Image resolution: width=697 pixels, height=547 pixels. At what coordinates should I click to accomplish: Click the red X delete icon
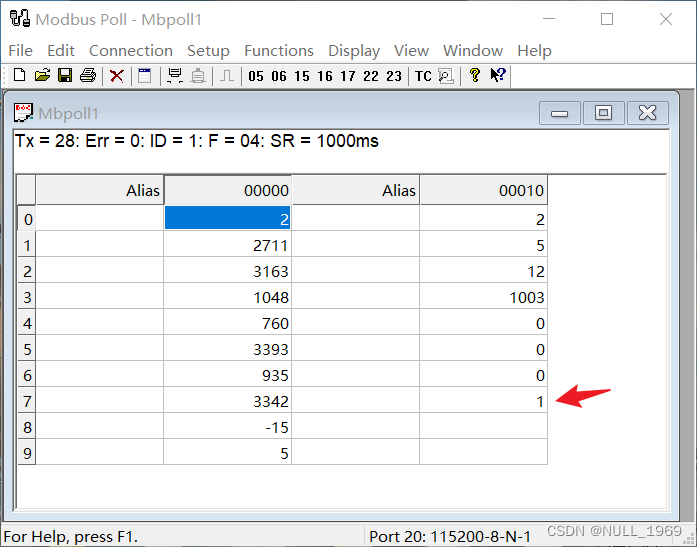[x=117, y=76]
